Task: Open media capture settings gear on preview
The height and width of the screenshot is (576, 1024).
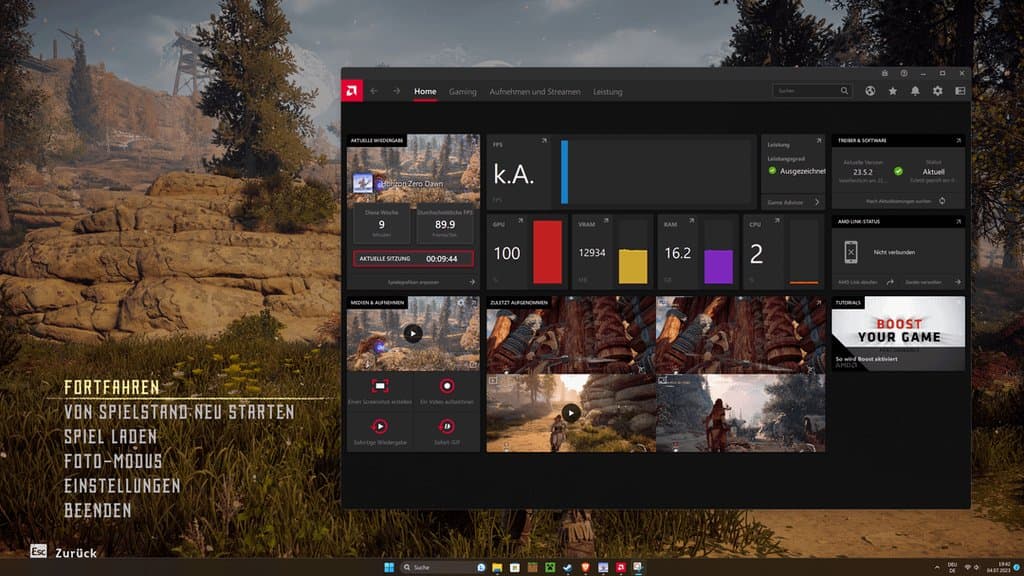Action: pyautogui.click(x=461, y=302)
